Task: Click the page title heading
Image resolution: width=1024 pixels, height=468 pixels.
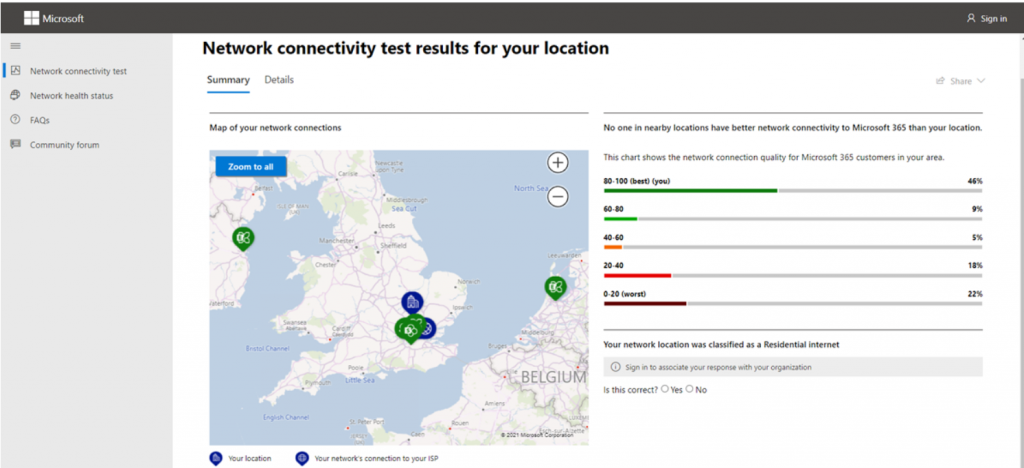Action: [x=406, y=48]
